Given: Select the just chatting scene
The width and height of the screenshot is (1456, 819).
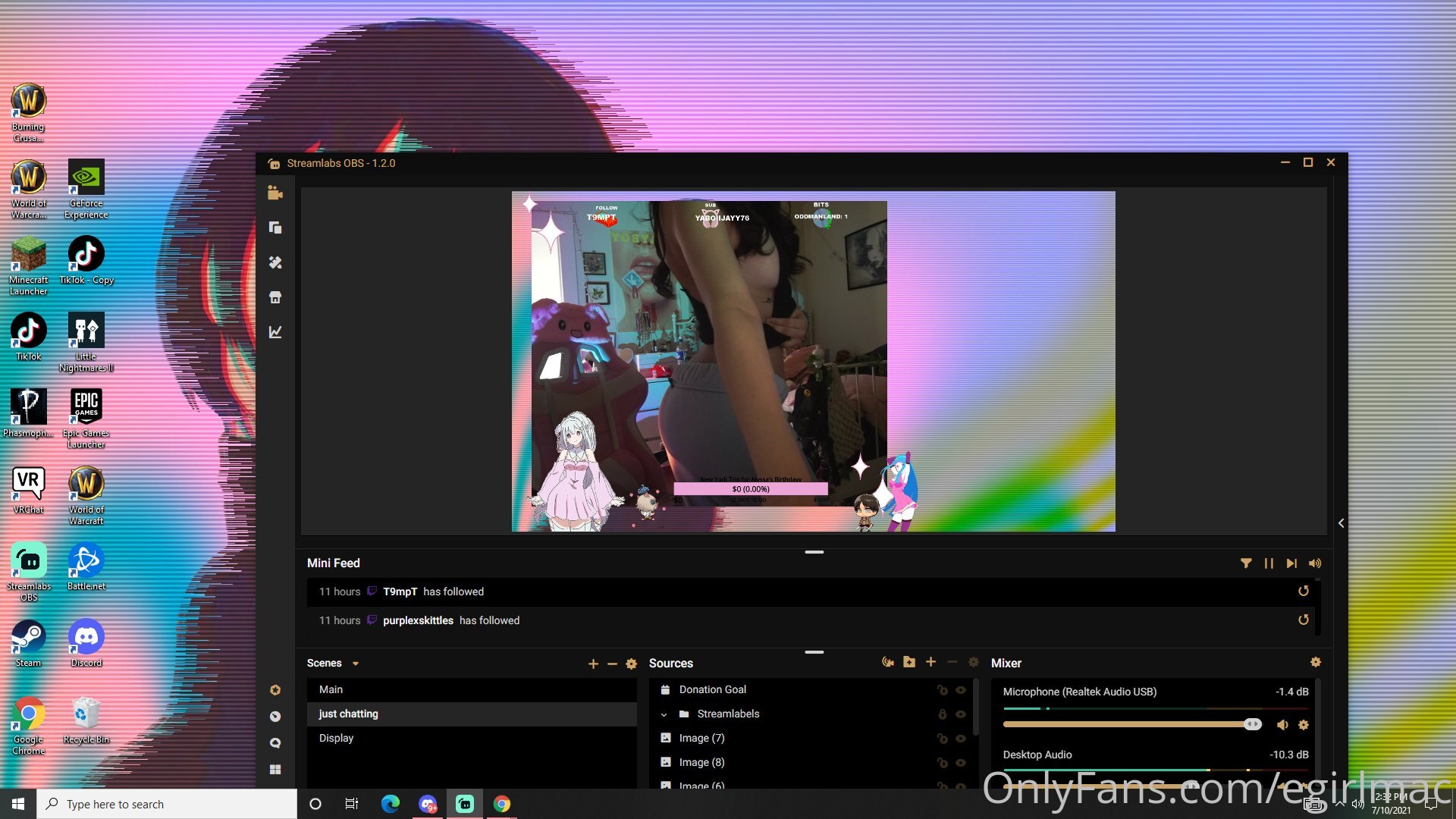Looking at the screenshot, I should pyautogui.click(x=472, y=714).
